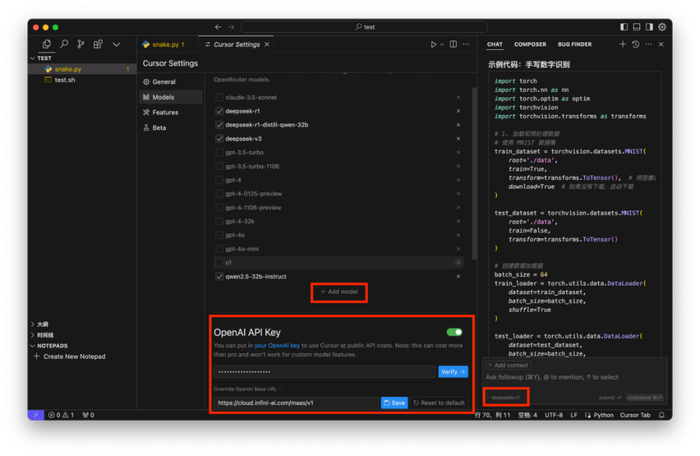This screenshot has height=456, width=700.
Task: Click the Add model button
Action: tap(339, 292)
